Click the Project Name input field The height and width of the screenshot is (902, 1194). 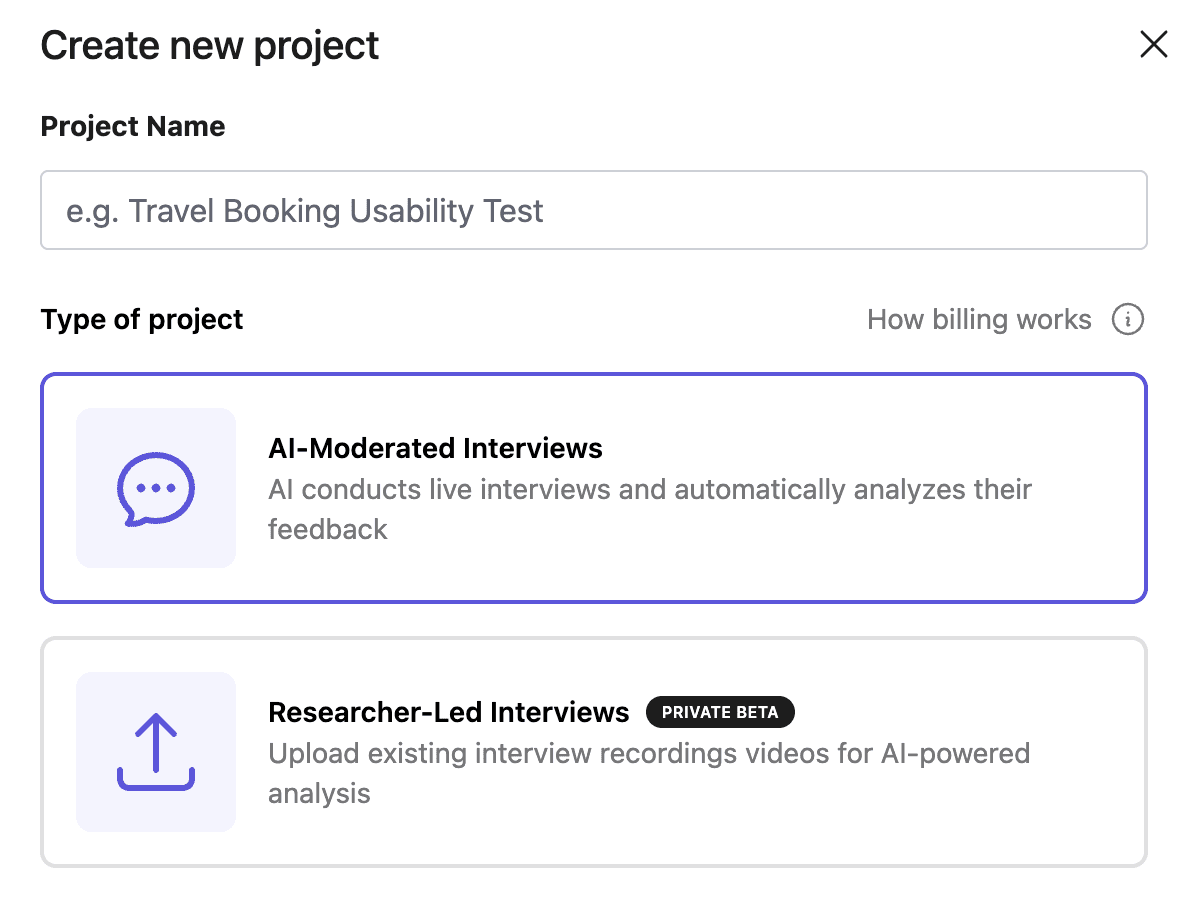[x=594, y=210]
